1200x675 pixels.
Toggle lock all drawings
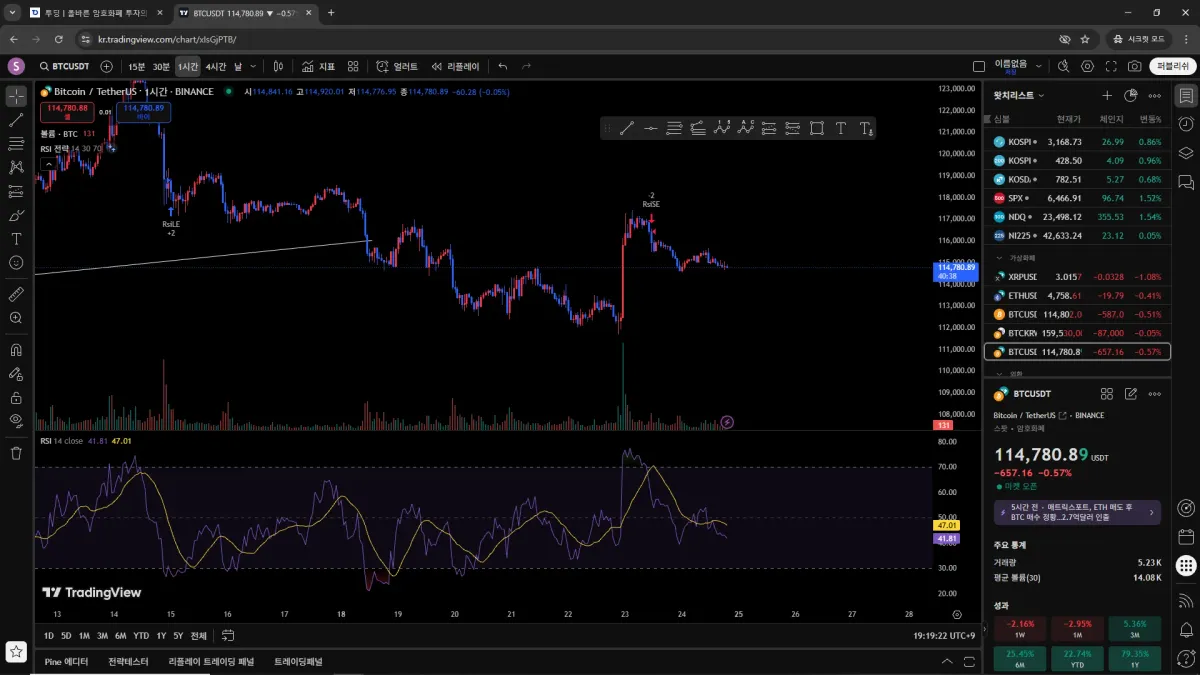(x=16, y=397)
